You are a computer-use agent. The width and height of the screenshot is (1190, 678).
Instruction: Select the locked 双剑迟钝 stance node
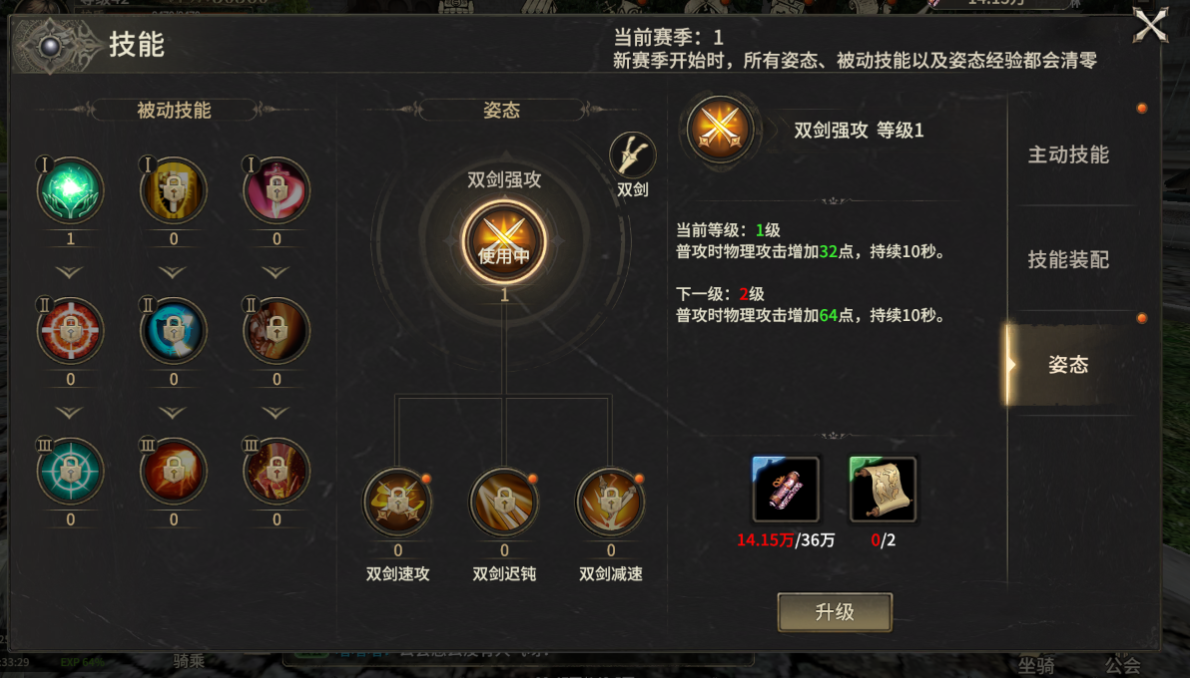pyautogui.click(x=504, y=501)
